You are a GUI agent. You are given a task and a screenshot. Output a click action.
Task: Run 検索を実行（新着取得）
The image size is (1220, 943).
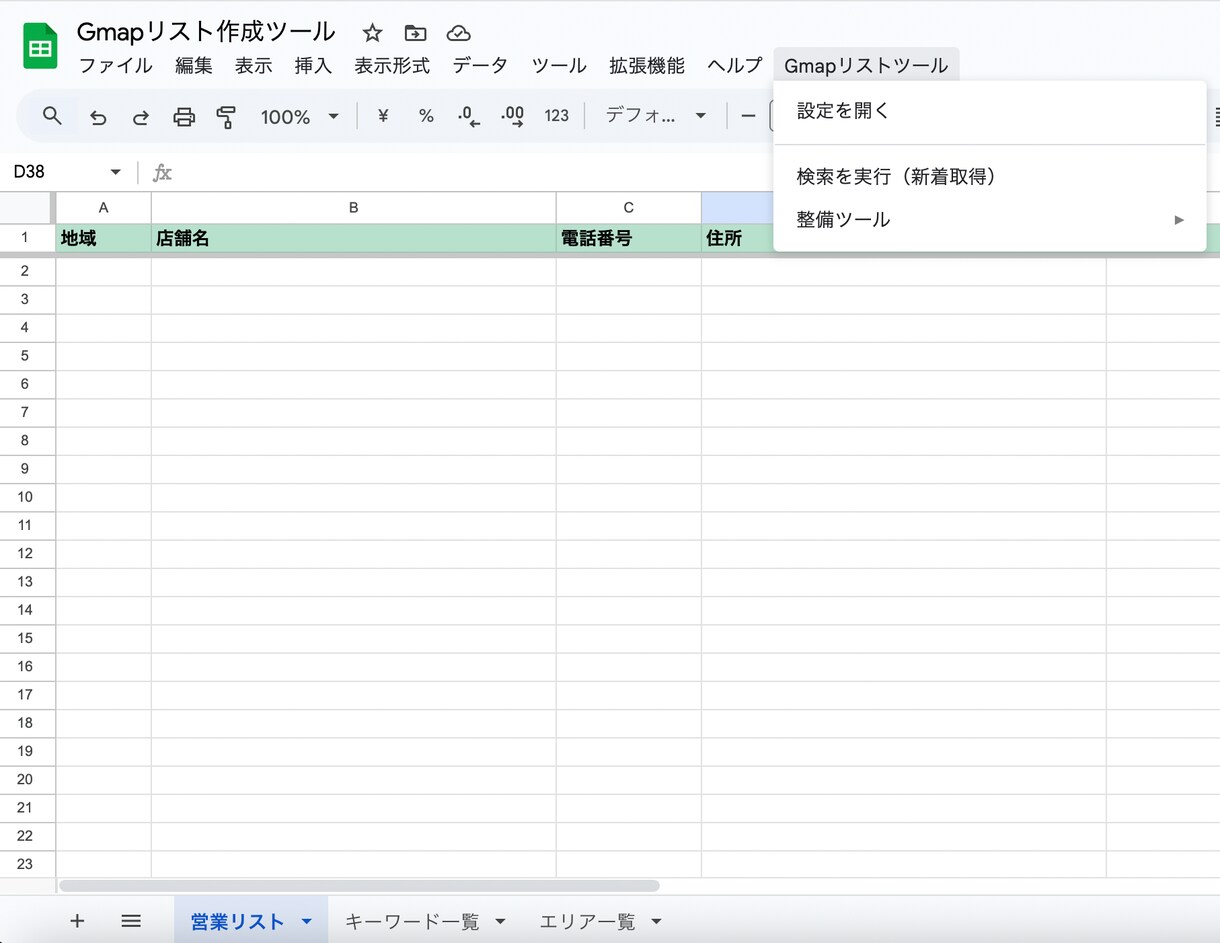[x=990, y=177]
